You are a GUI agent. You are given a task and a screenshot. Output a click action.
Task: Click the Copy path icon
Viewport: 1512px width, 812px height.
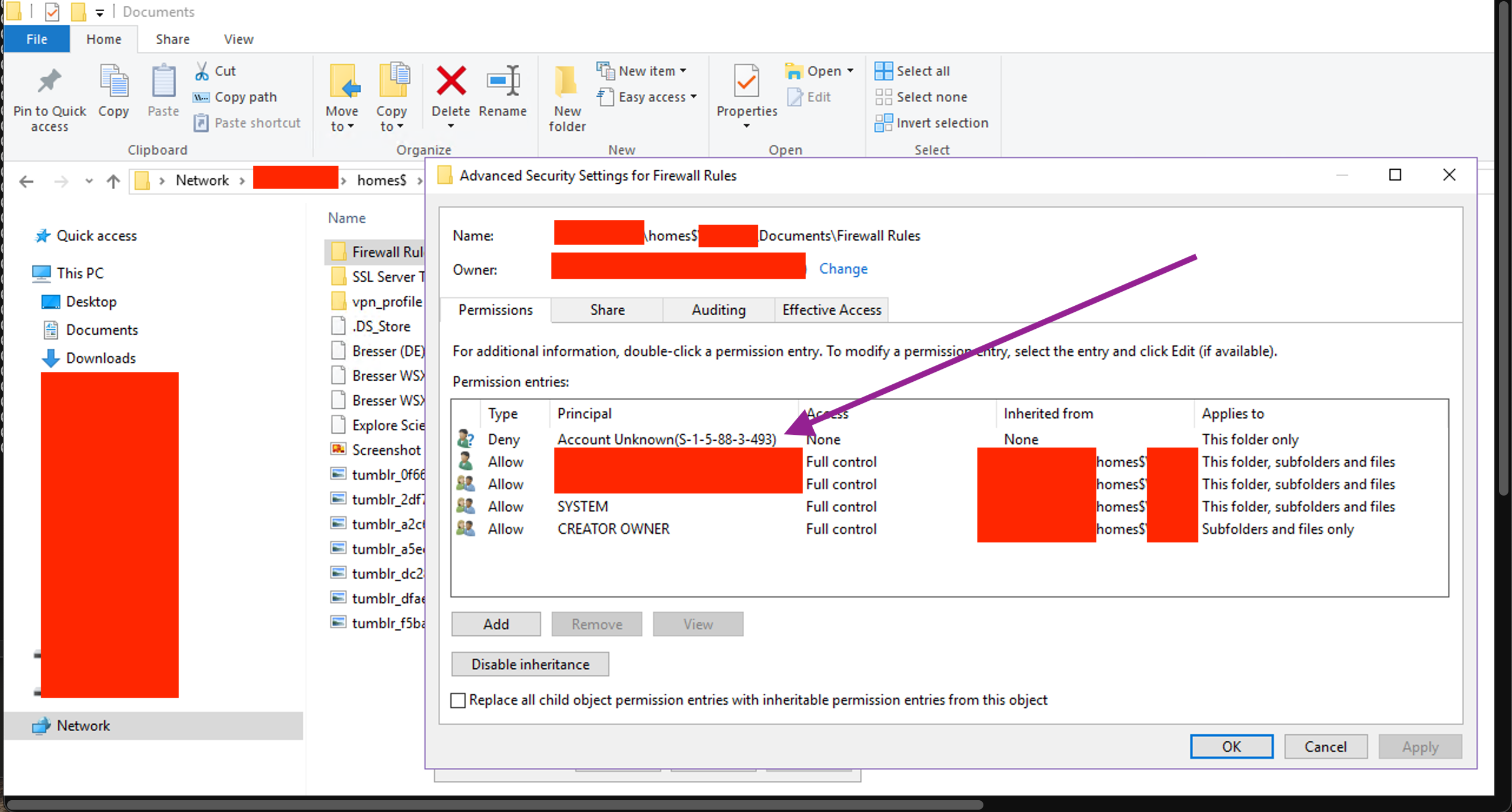[x=202, y=97]
